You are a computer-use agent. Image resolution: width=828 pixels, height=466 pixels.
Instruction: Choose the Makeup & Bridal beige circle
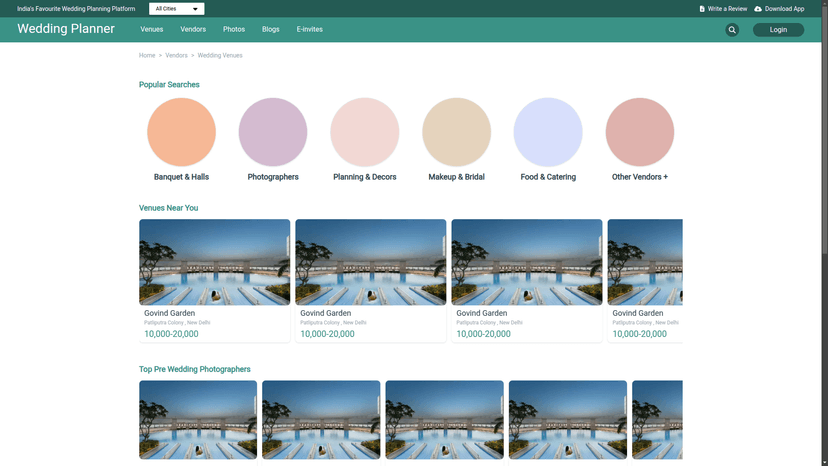click(x=456, y=132)
